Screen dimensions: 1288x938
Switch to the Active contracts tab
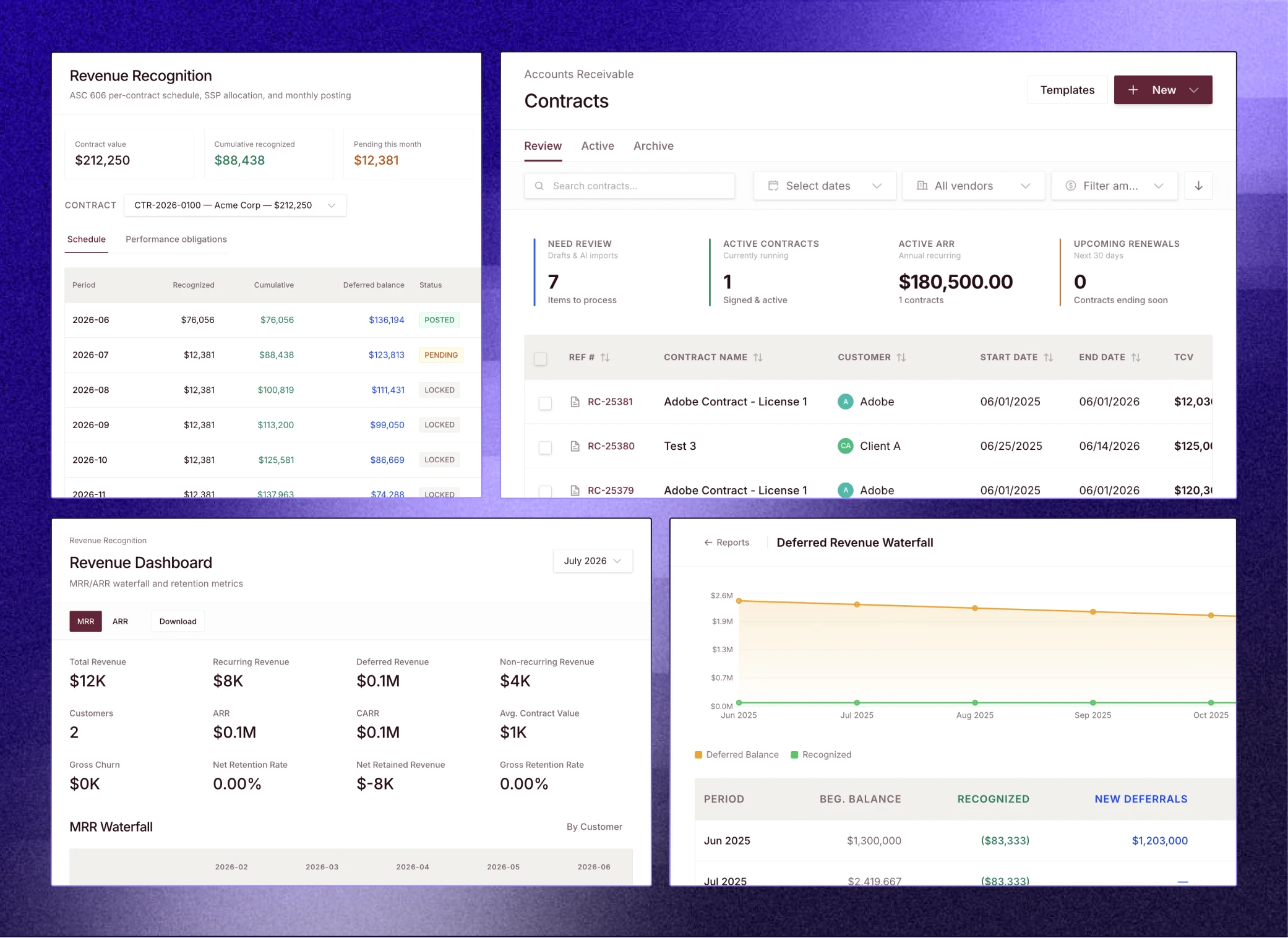[598, 146]
